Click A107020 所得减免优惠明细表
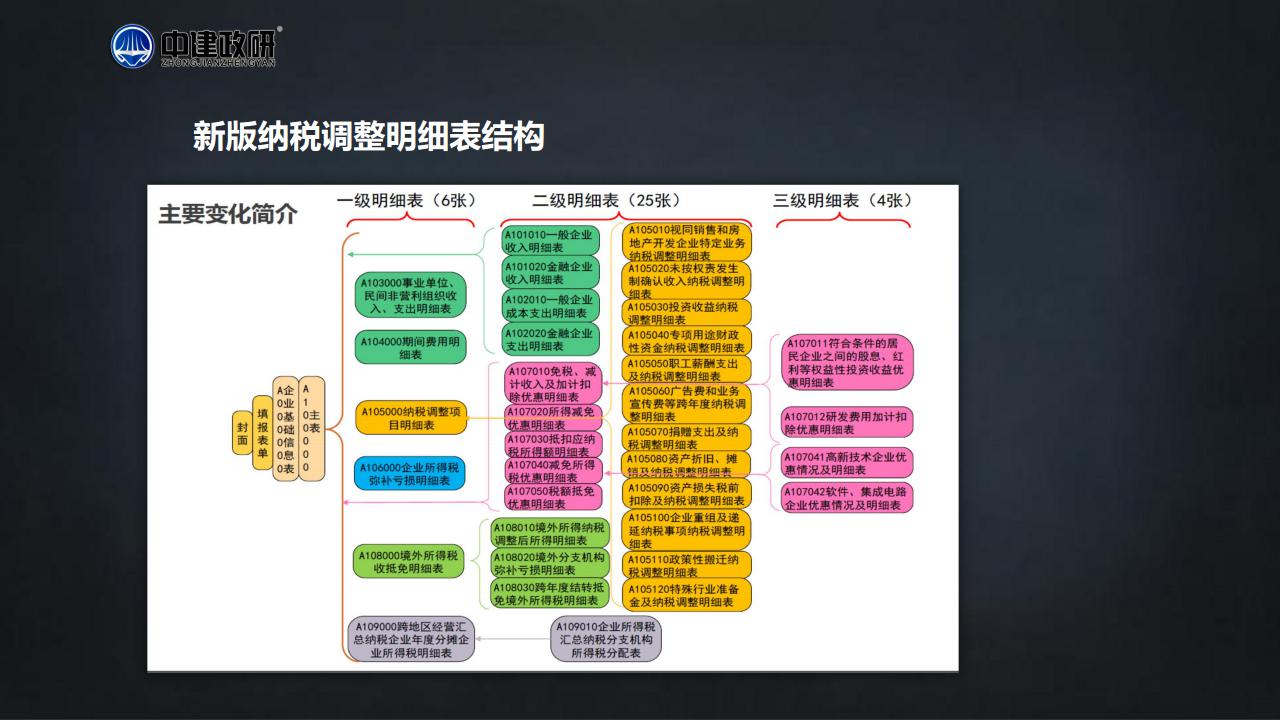Viewport: 1280px width, 720px height. click(554, 418)
